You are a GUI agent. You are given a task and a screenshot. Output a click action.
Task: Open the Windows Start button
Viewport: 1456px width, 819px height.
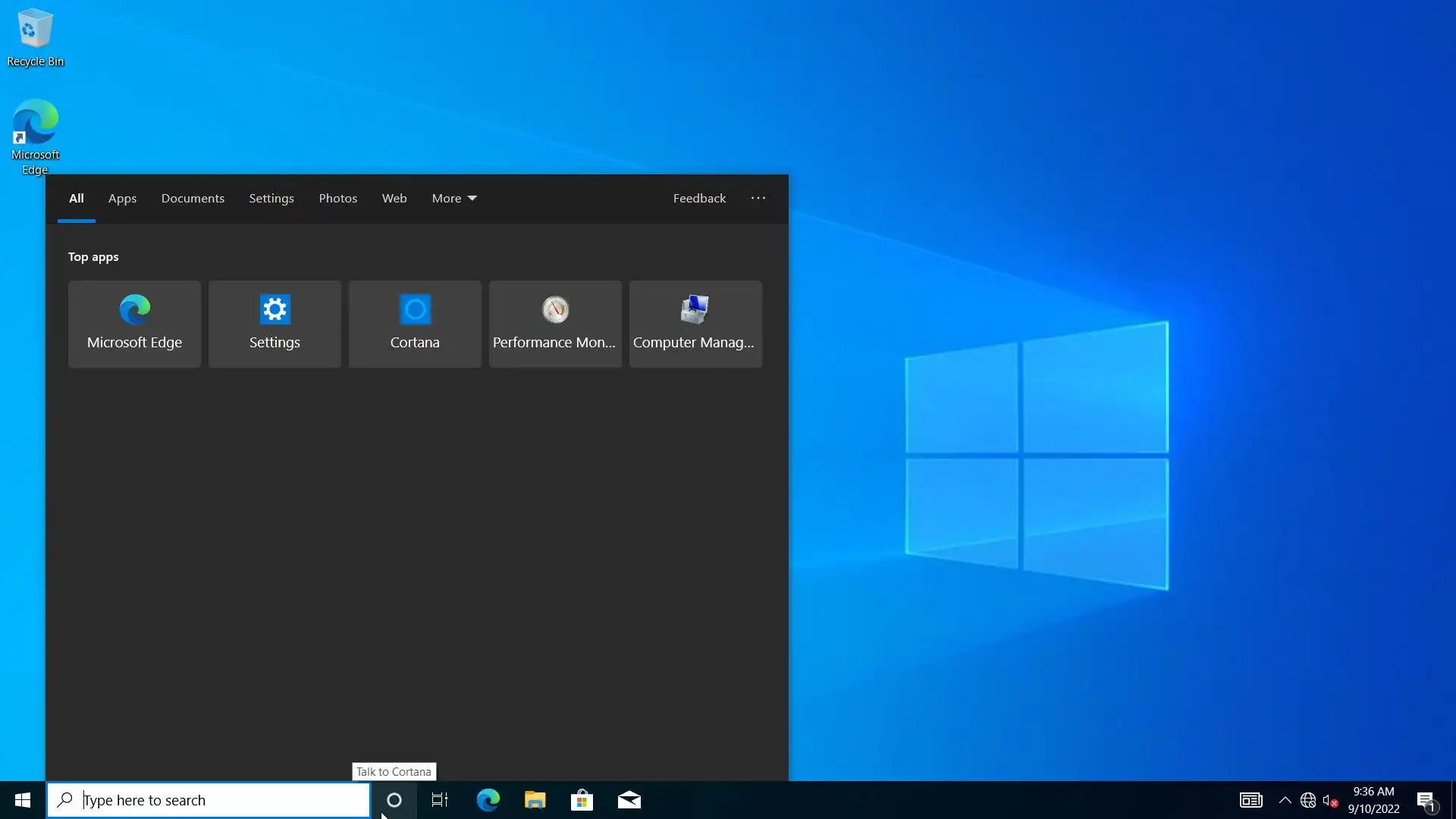point(23,800)
